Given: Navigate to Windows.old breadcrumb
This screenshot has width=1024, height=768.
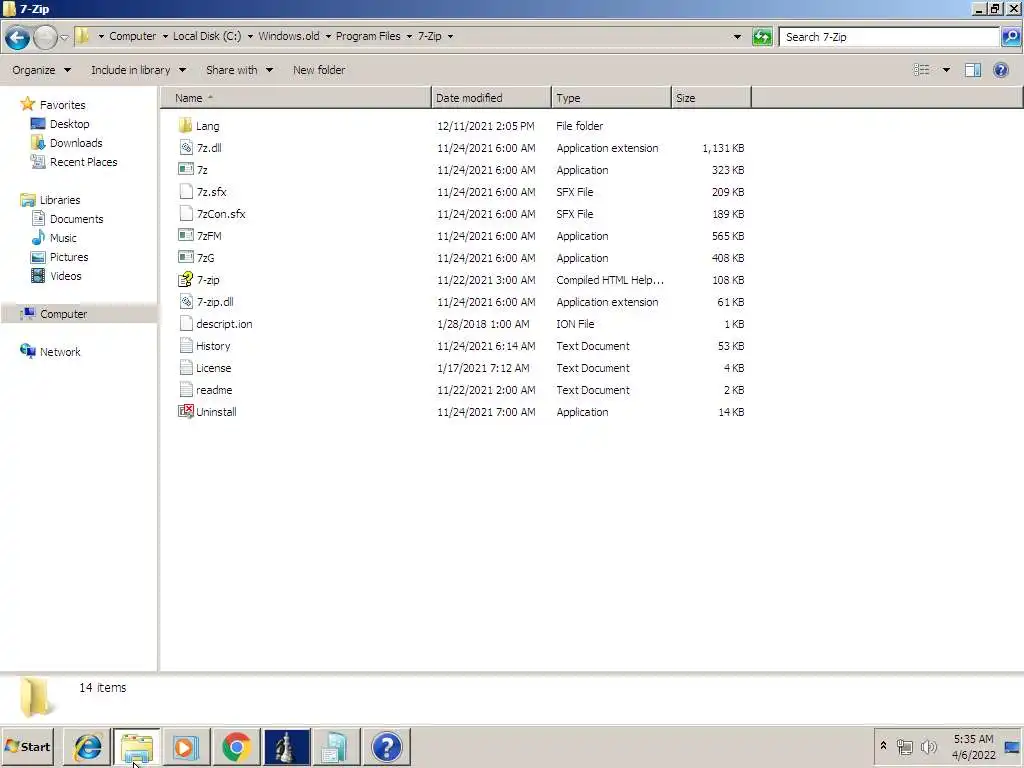Looking at the screenshot, I should [289, 37].
